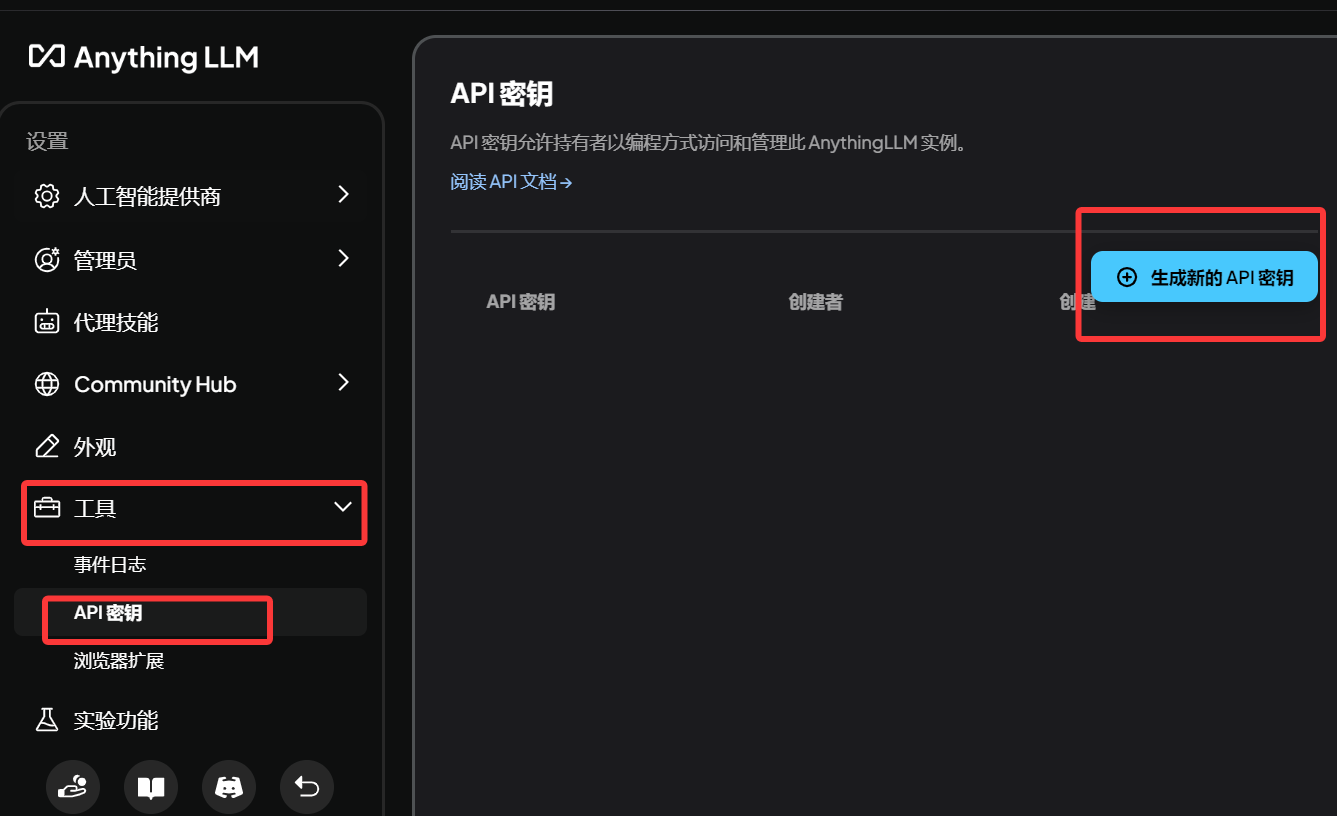Click the Anything LLM logo
Viewport: 1337px width, 816px height.
click(x=144, y=57)
